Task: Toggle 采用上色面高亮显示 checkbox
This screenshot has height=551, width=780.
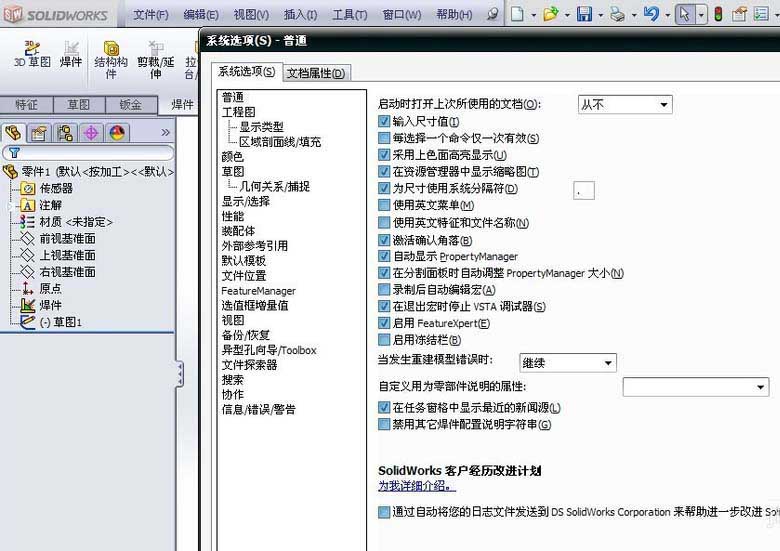Action: coord(384,155)
